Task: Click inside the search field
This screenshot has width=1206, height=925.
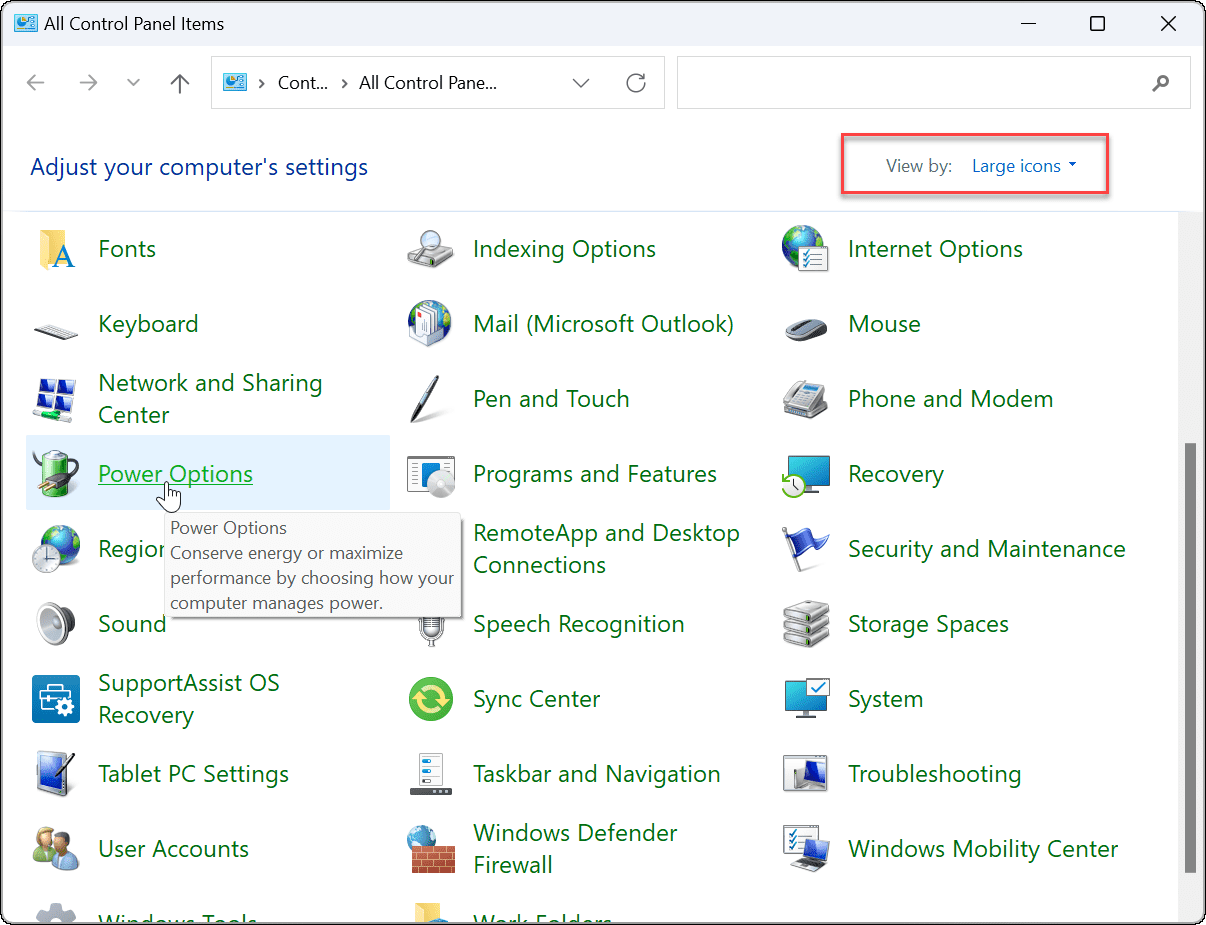Action: (x=930, y=83)
